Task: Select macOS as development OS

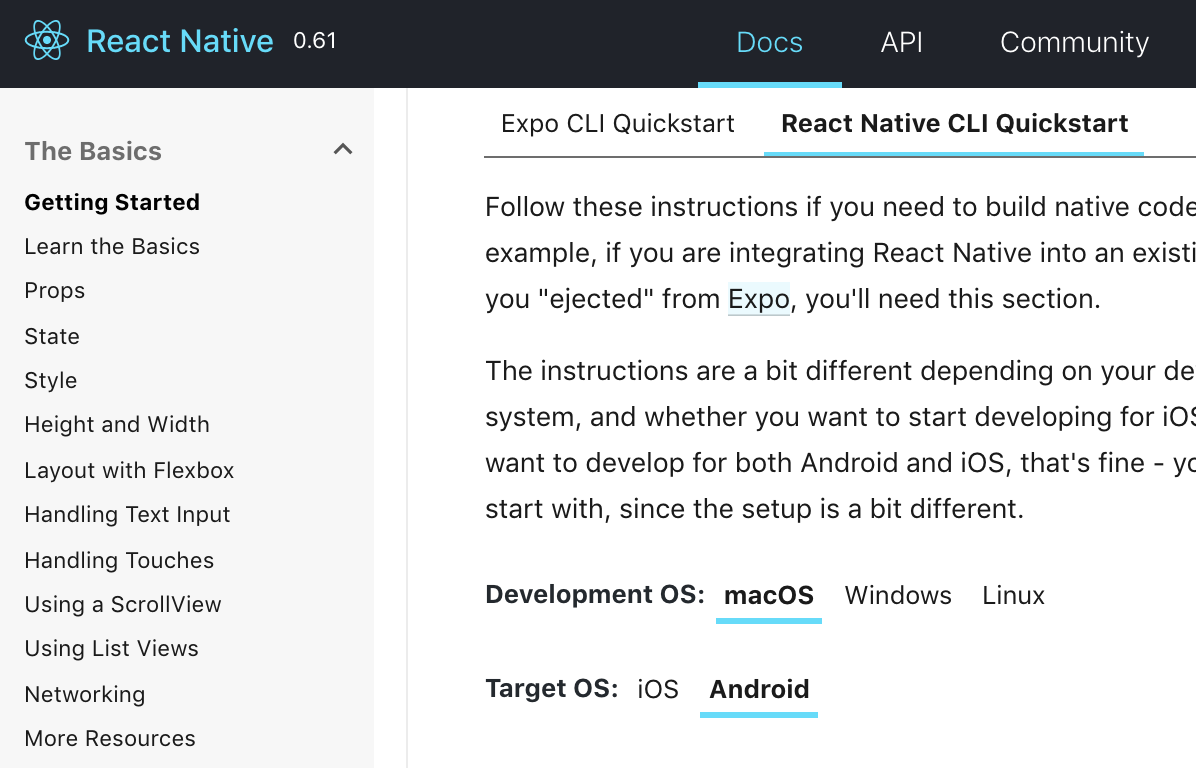Action: [769, 596]
